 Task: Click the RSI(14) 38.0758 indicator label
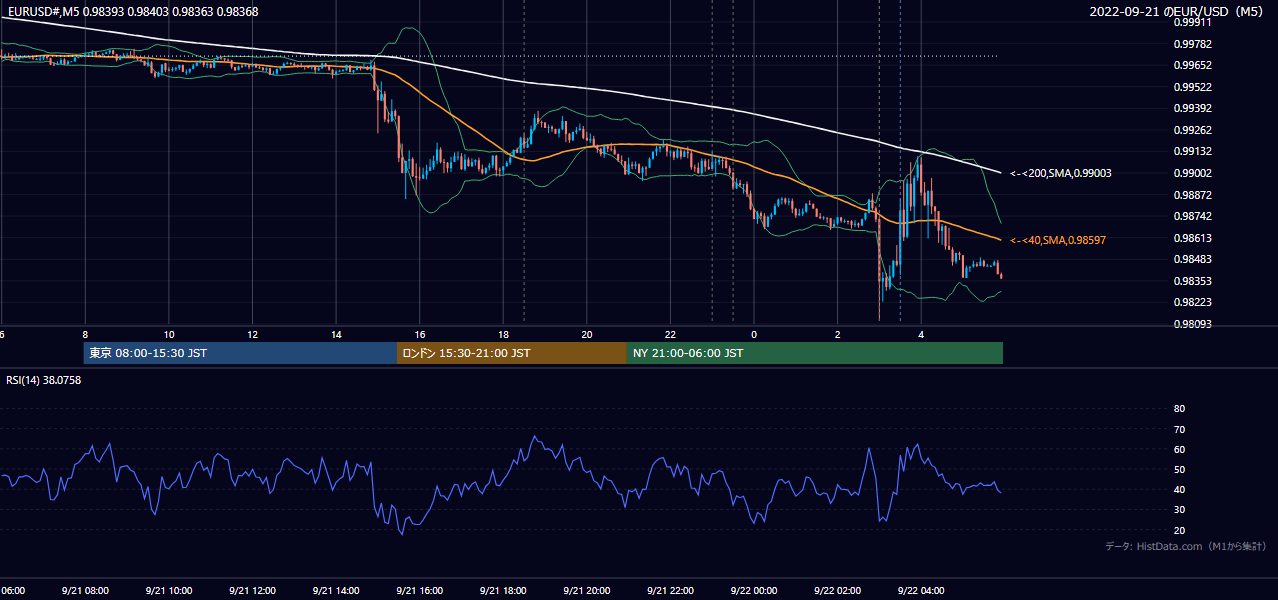click(x=44, y=380)
